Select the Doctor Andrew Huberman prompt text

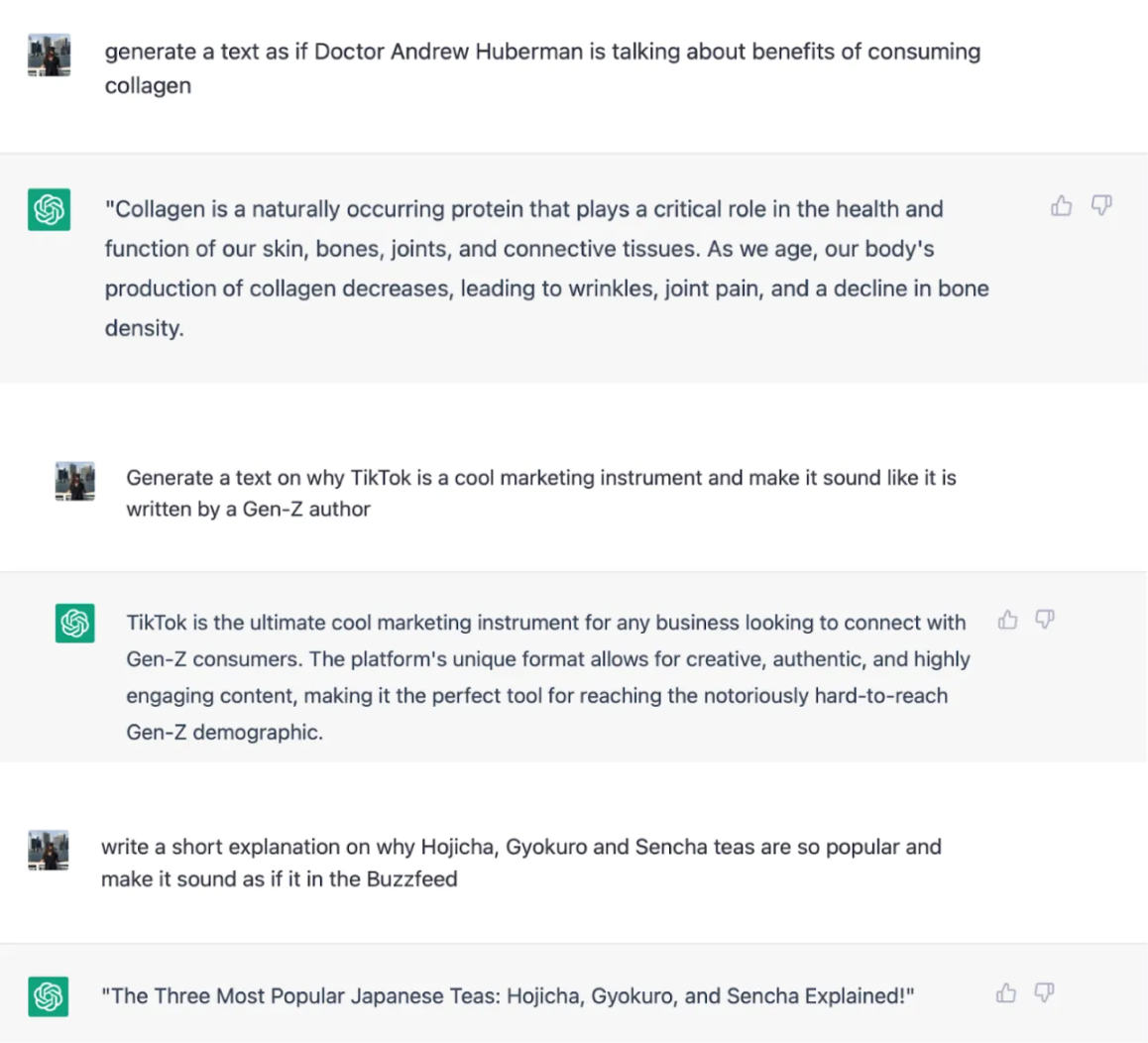click(542, 68)
